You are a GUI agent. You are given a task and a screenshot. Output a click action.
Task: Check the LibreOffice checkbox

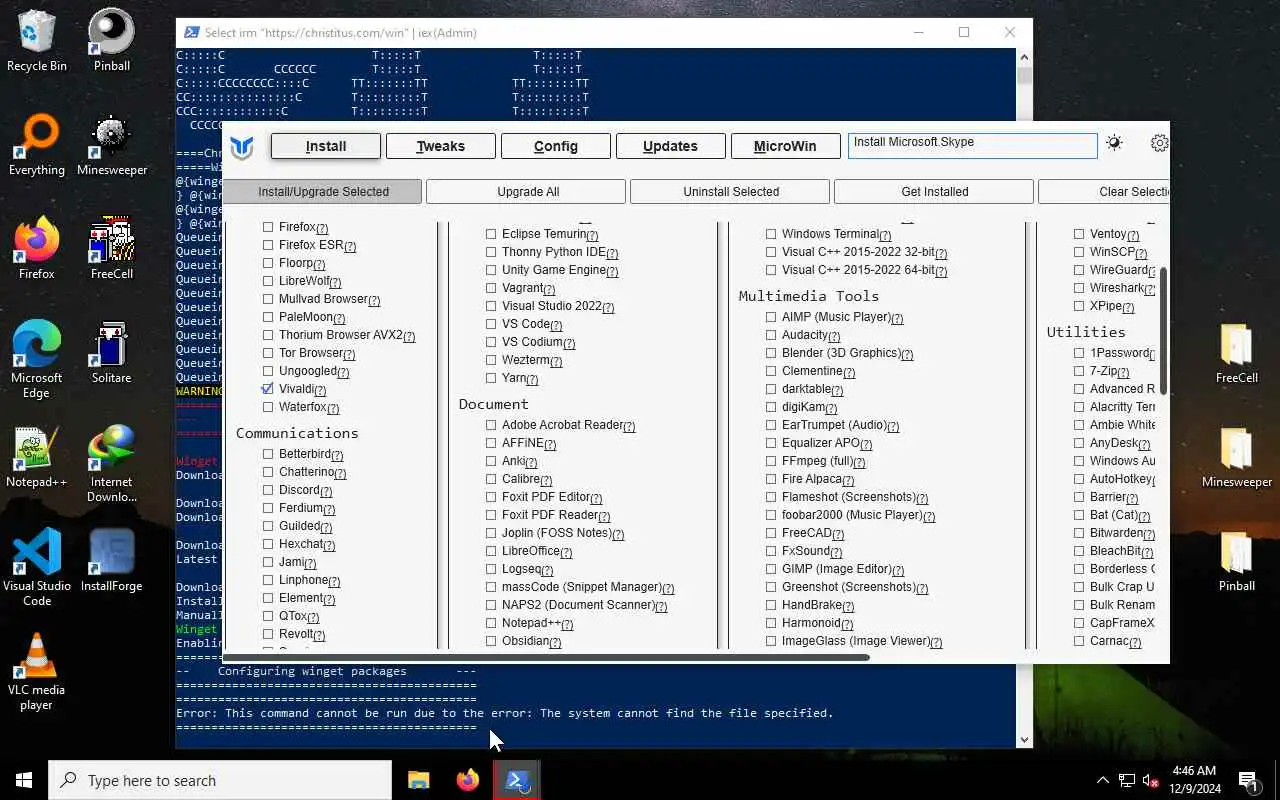(491, 551)
